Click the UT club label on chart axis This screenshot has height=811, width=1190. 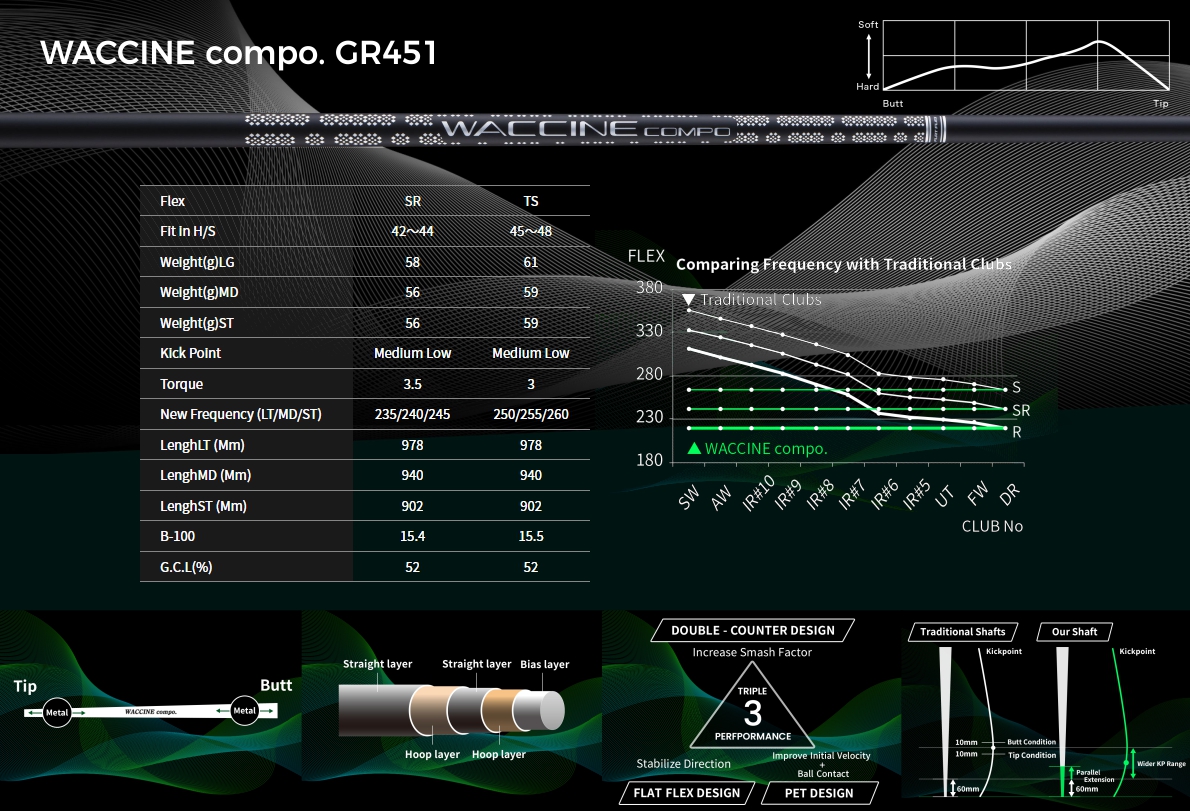(943, 496)
